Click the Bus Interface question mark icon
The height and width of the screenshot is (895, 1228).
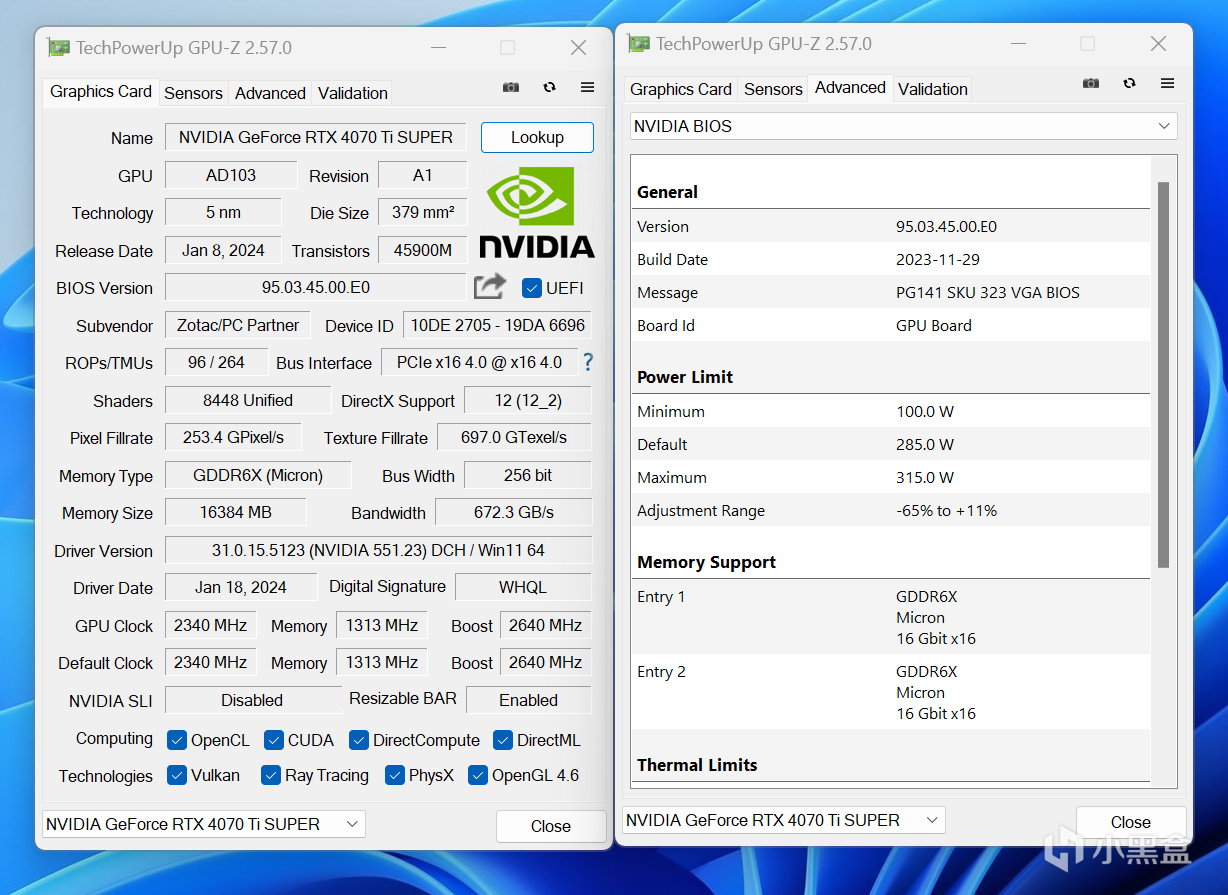point(588,362)
